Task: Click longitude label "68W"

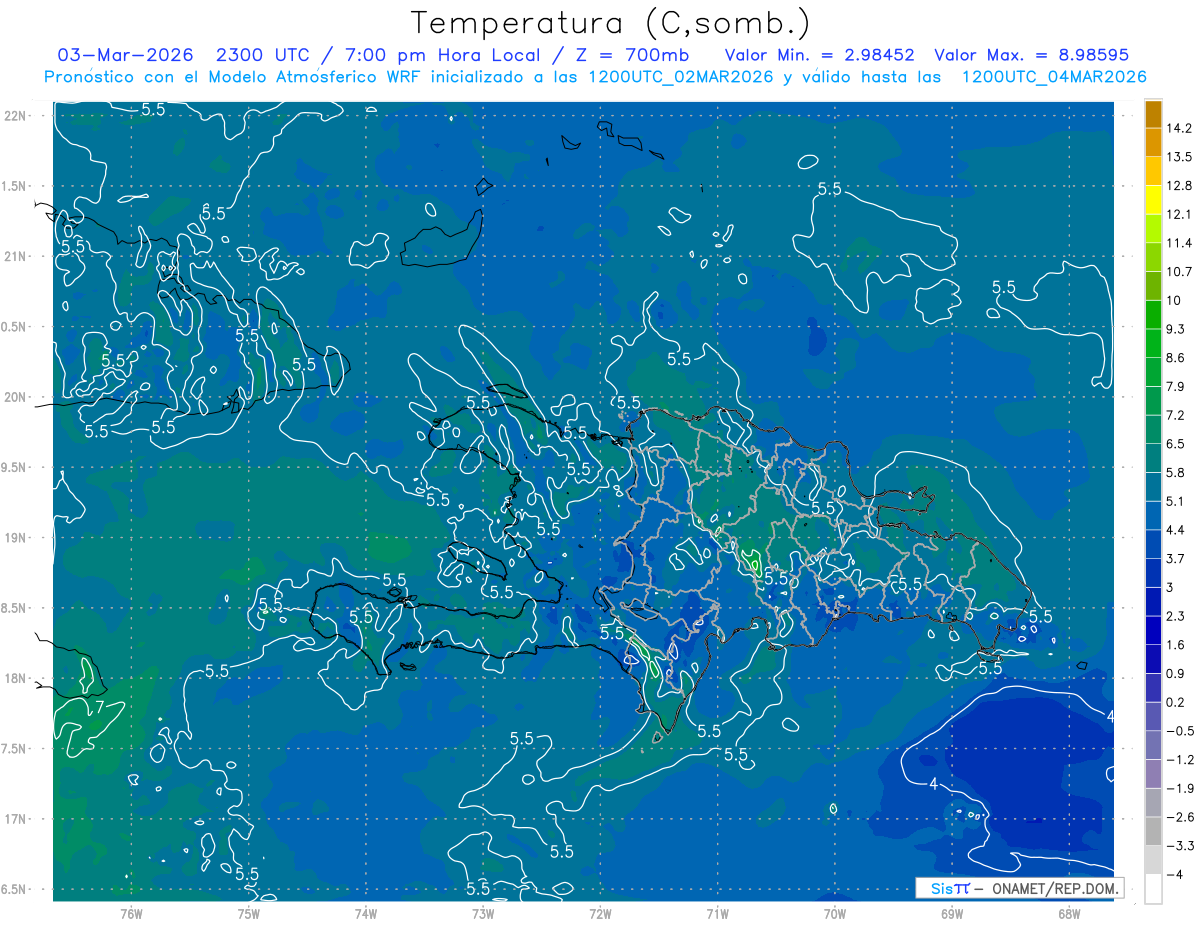Action: pyautogui.click(x=1069, y=914)
